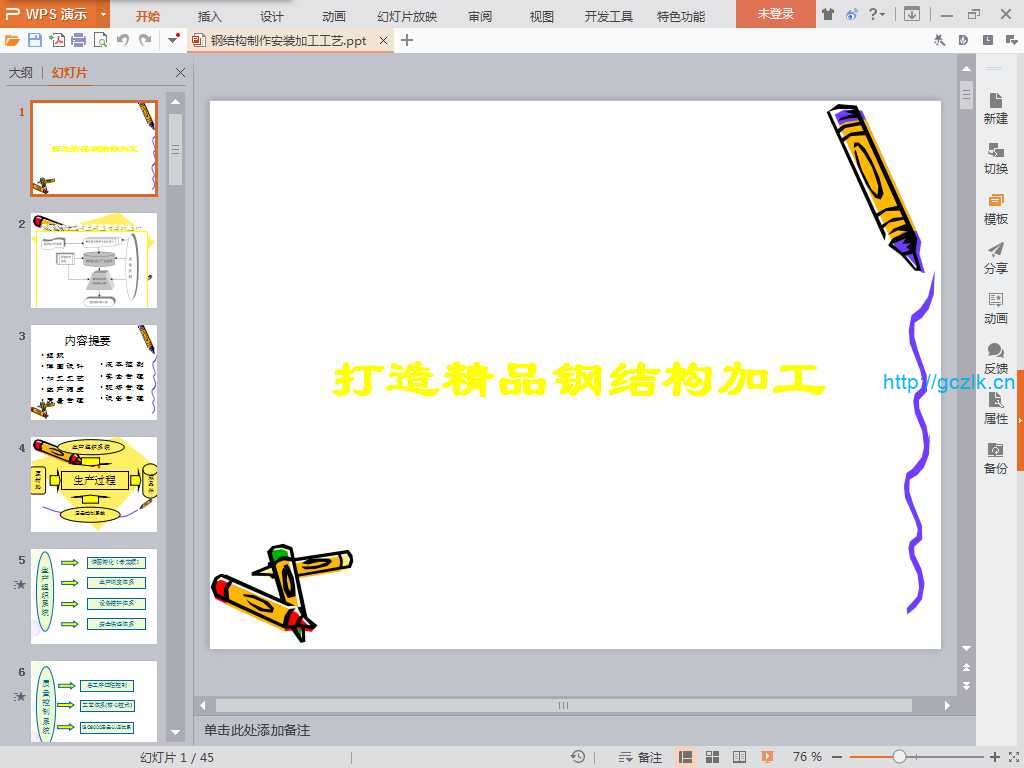
Task: Expand the WPS 演示 application menu arrow
Action: (x=104, y=15)
